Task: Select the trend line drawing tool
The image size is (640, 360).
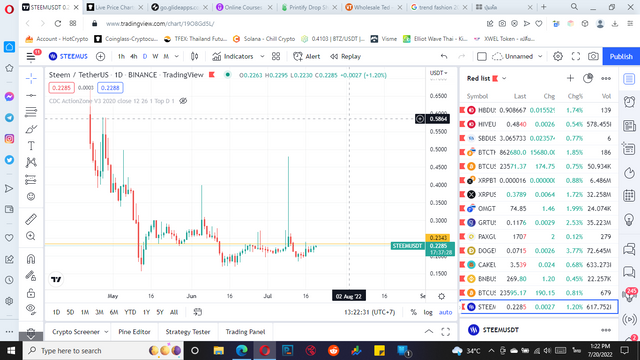Action: click(31, 95)
